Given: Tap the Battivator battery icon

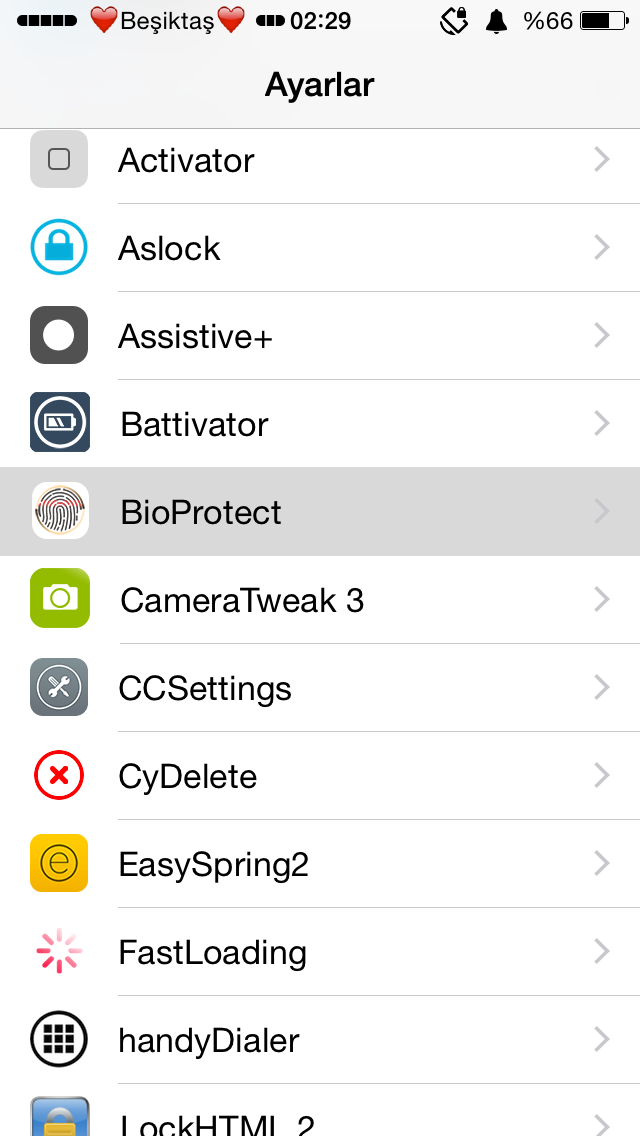Looking at the screenshot, I should tap(59, 422).
